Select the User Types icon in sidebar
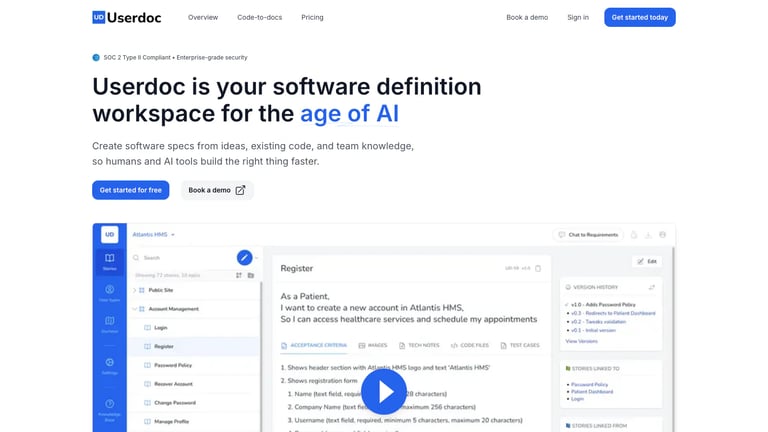The height and width of the screenshot is (432, 768). (x=109, y=293)
